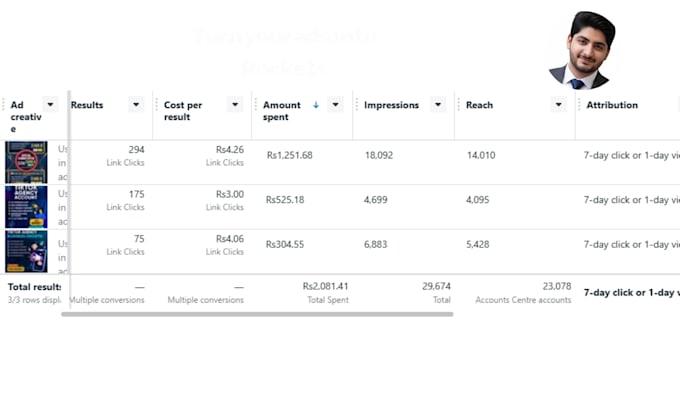Viewport: 680px width, 409px height.
Task: Open the Impressions column dropdown arrow
Action: pyautogui.click(x=438, y=105)
